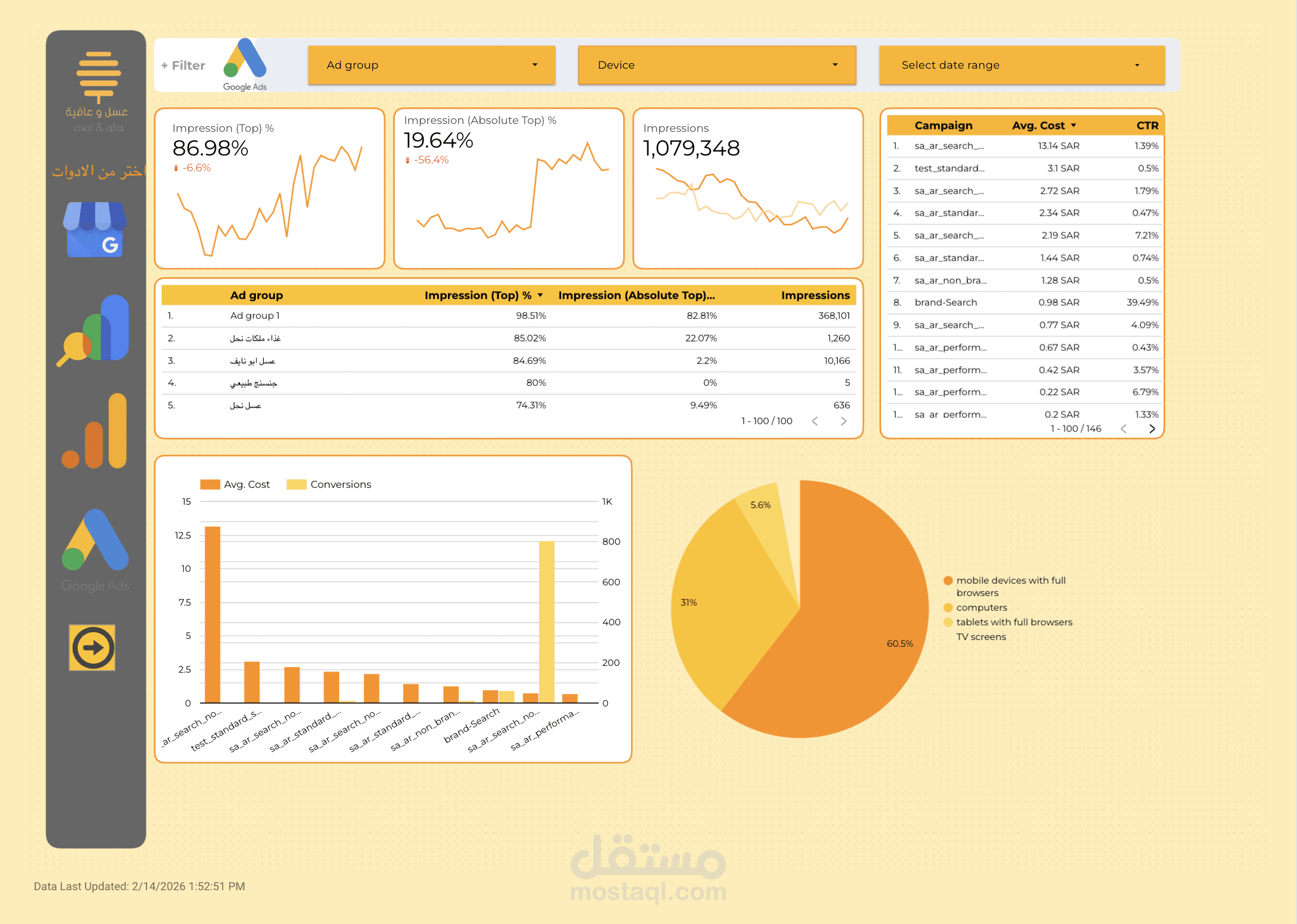Open the Ad group dropdown filter
Viewport: 1297px width, 924px height.
tap(431, 65)
